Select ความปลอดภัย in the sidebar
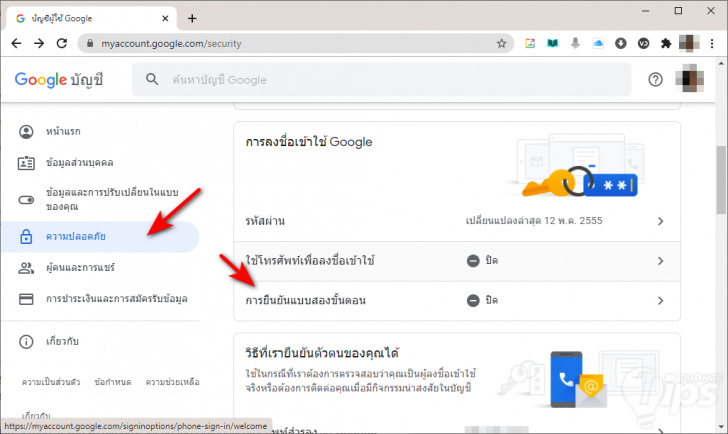 [100, 237]
